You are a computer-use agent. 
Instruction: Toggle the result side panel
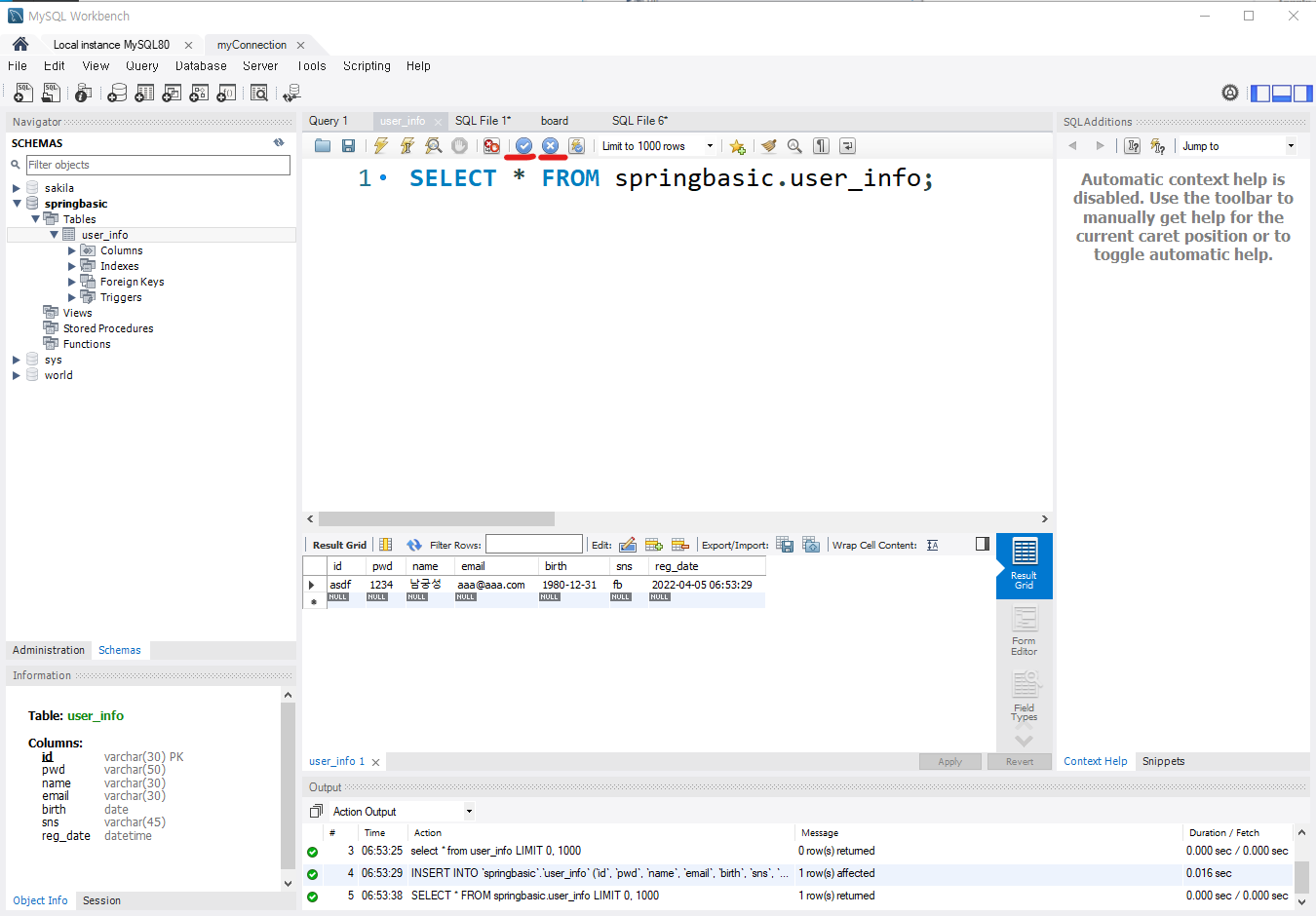pos(983,544)
